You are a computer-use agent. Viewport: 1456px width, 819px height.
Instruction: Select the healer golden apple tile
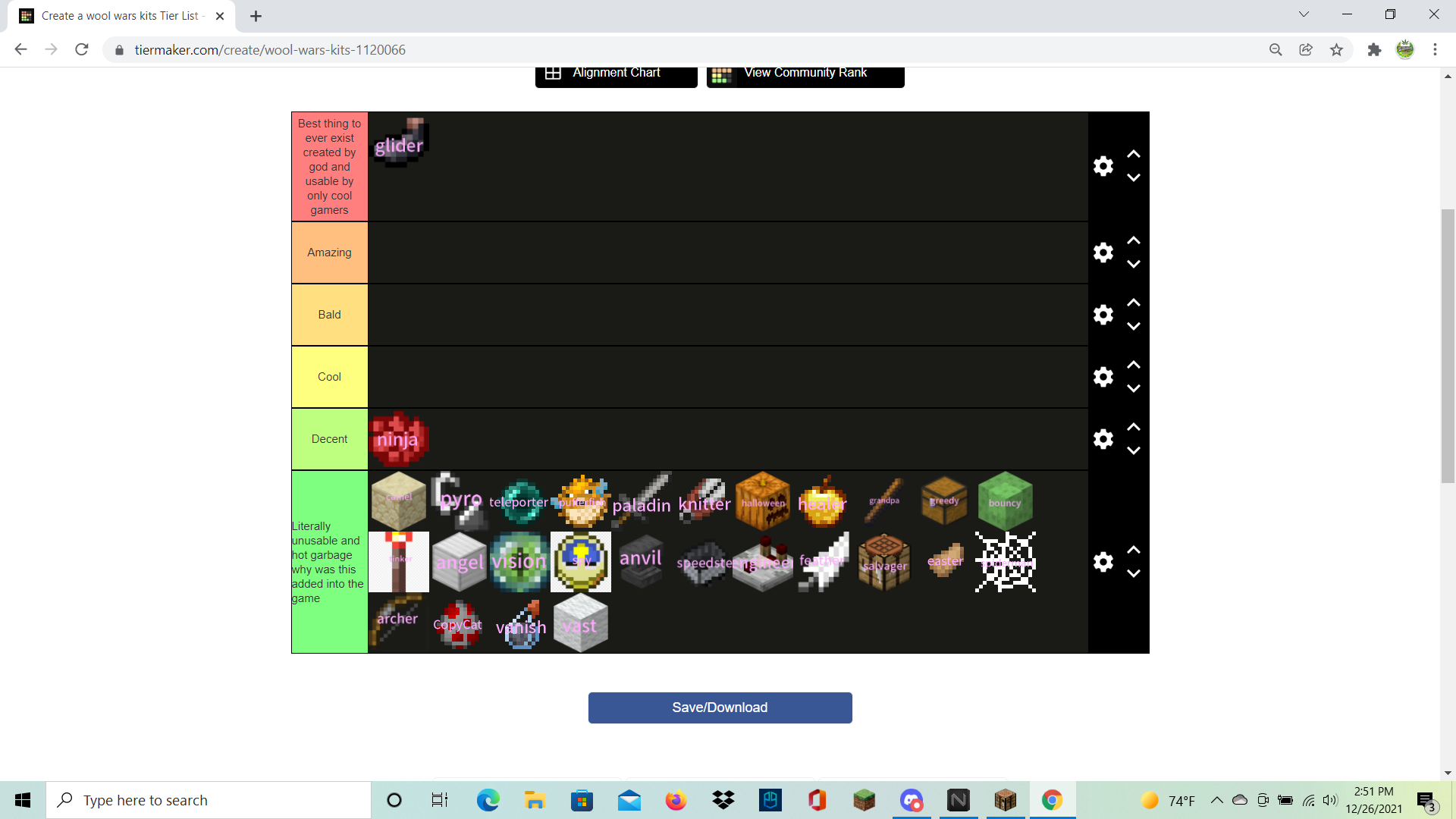tap(824, 501)
